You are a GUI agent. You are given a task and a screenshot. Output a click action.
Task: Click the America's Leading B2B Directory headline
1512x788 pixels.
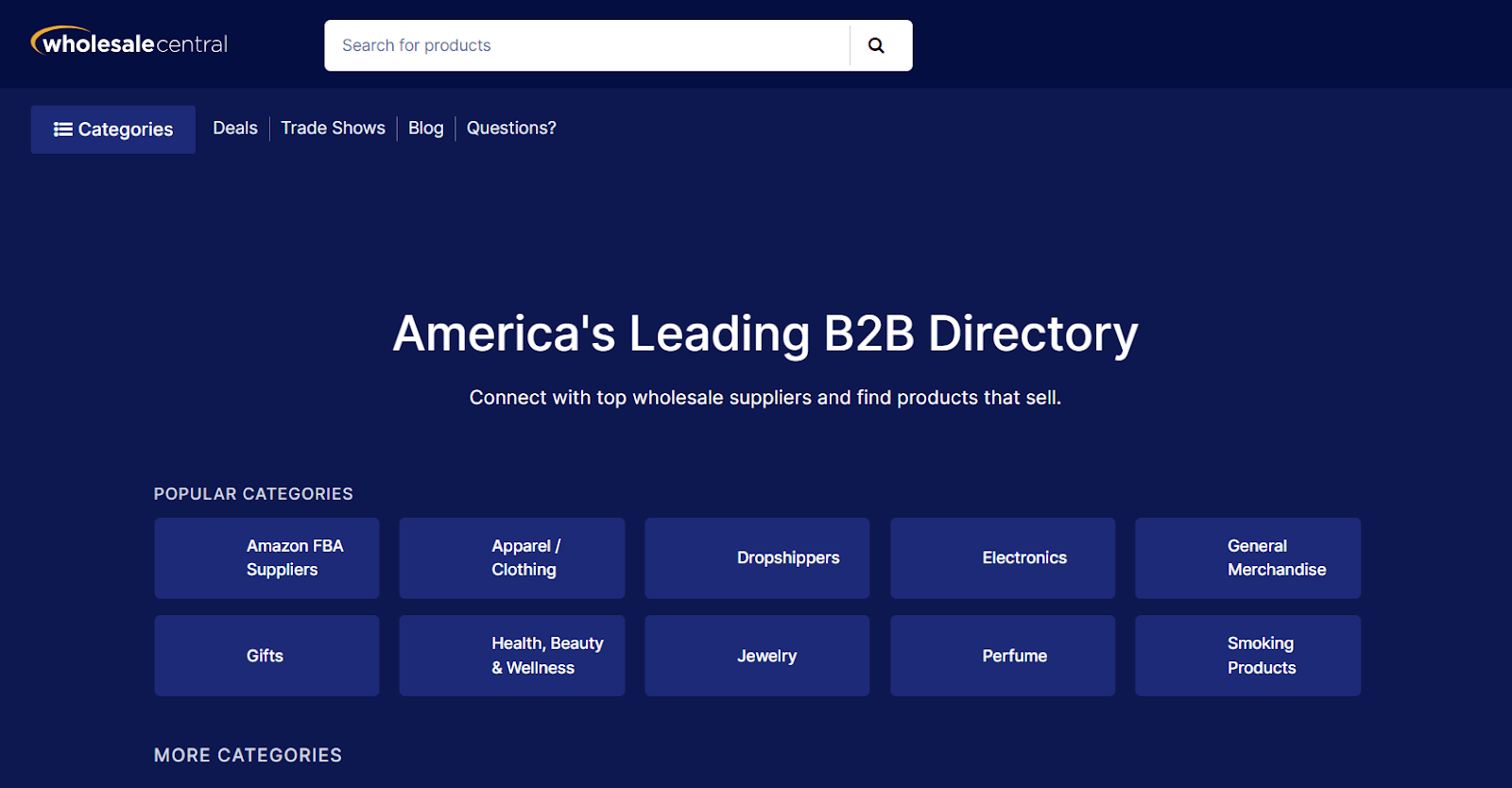point(765,334)
